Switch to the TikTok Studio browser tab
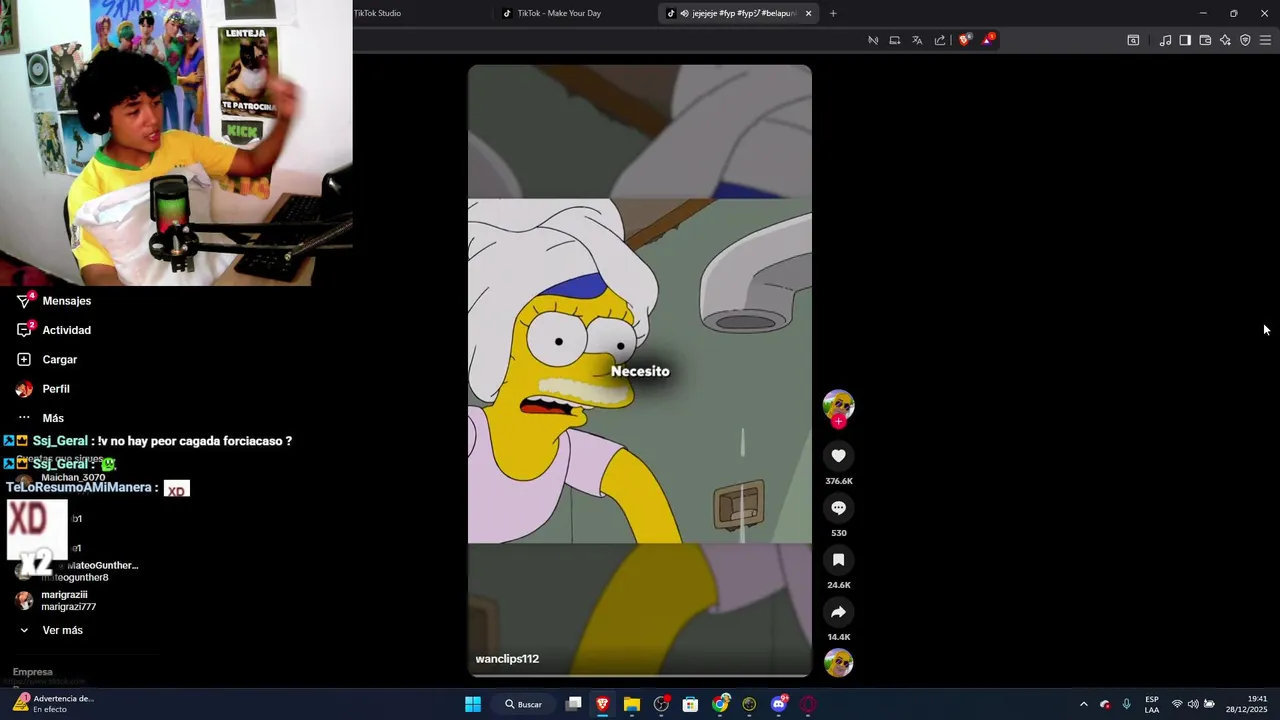 pyautogui.click(x=377, y=13)
